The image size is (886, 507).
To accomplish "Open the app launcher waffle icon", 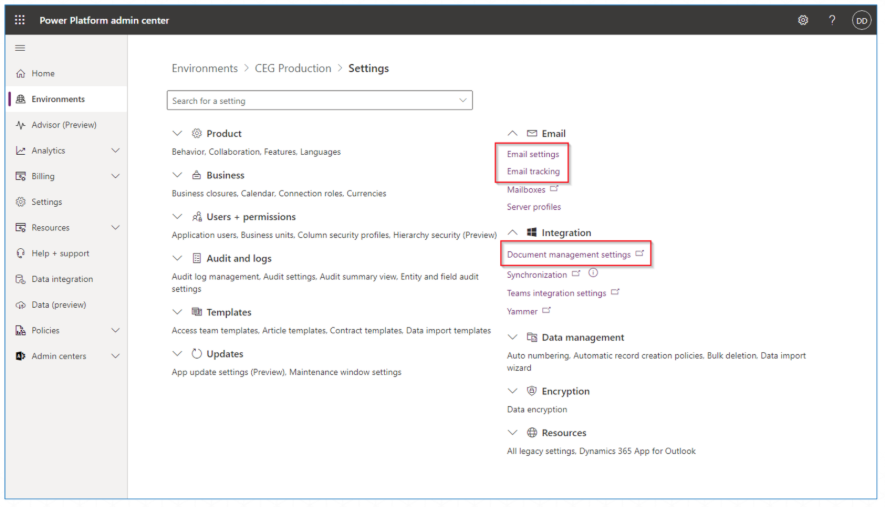I will pyautogui.click(x=19, y=21).
